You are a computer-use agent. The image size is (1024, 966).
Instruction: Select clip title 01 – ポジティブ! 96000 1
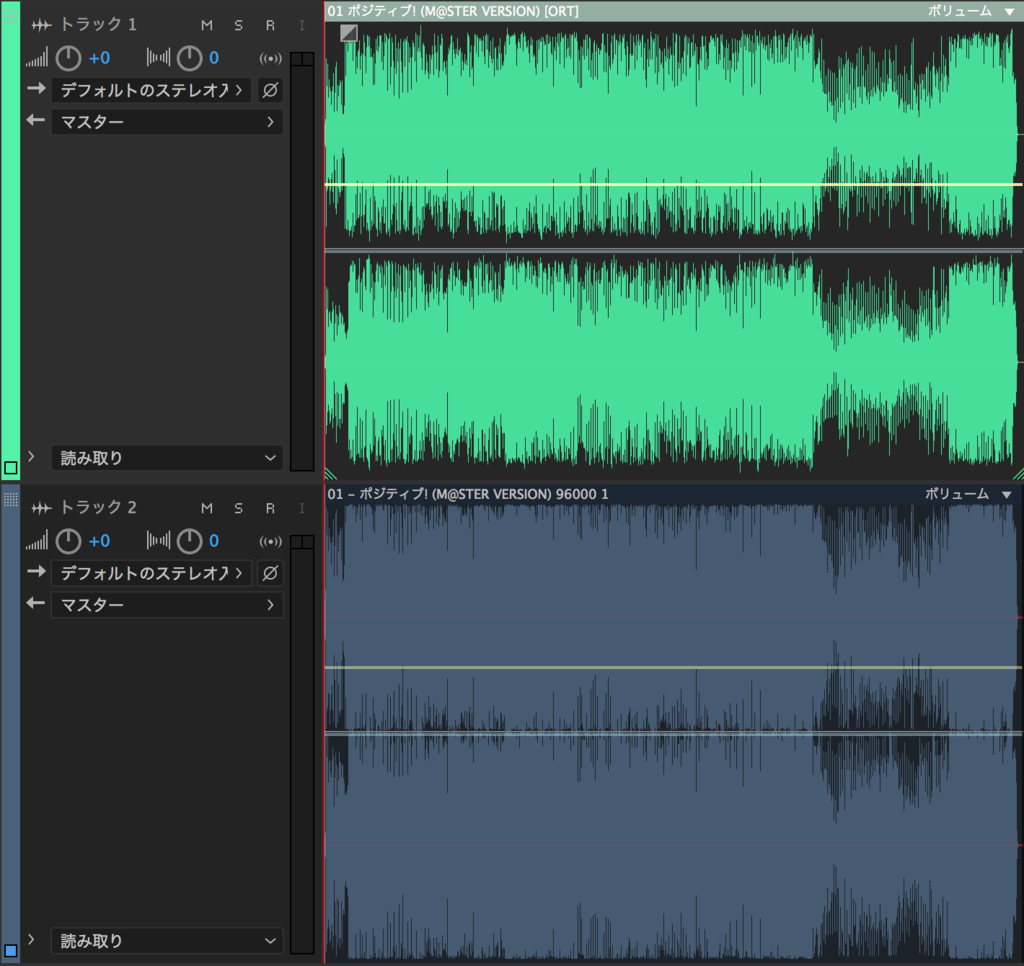468,494
